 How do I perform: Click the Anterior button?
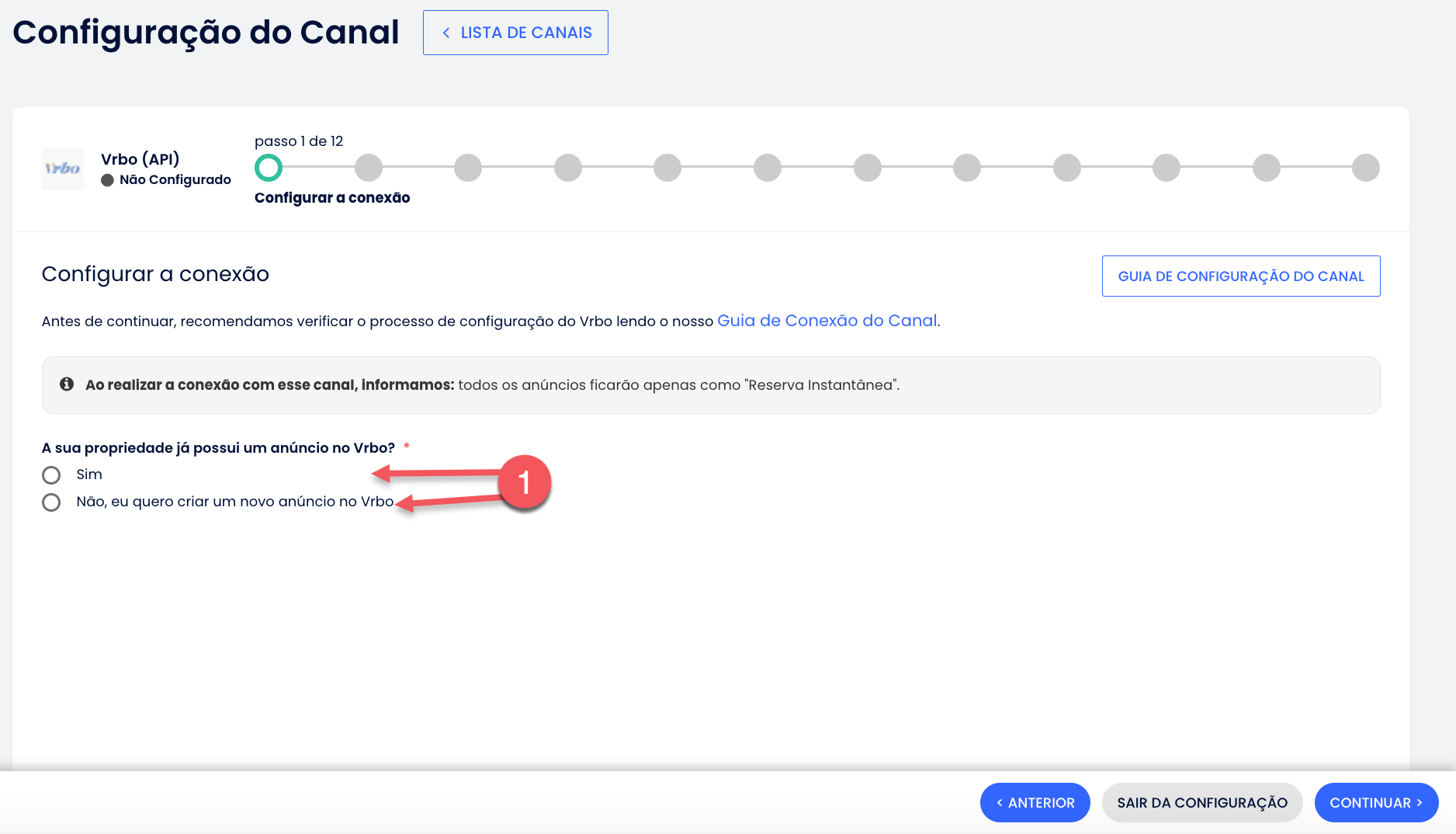click(1035, 802)
